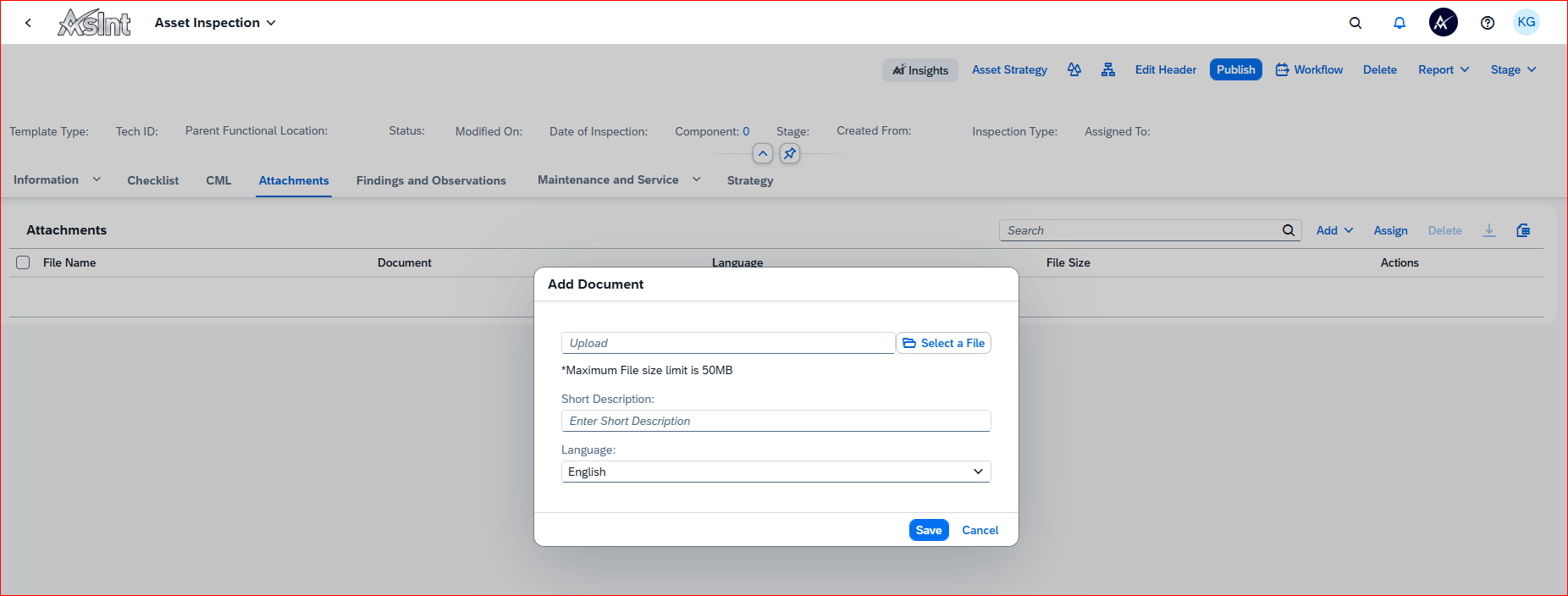
Task: Expand the Add dropdown in Attachments
Action: tap(1335, 230)
